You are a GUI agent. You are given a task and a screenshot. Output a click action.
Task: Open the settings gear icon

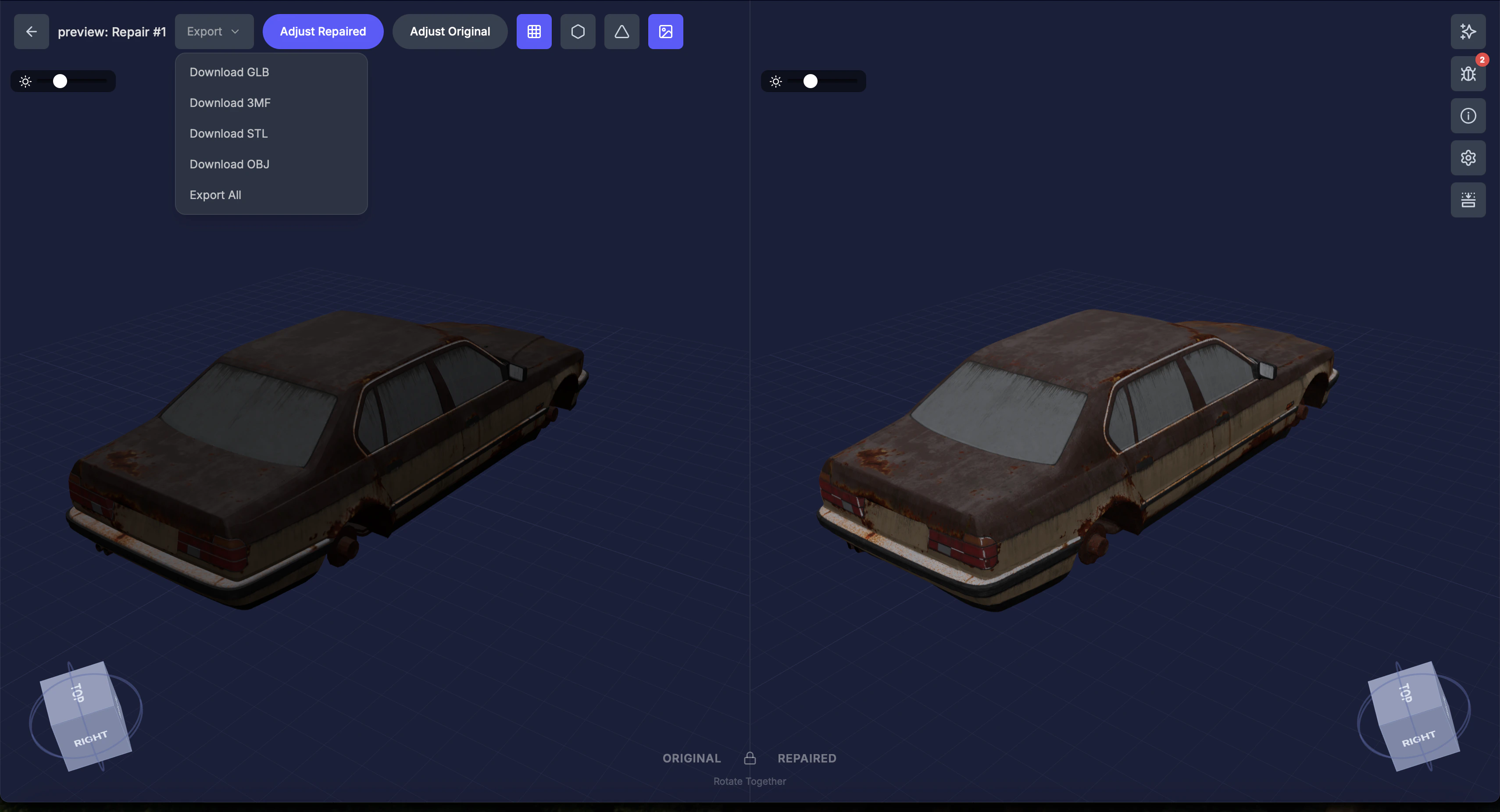[x=1468, y=158]
